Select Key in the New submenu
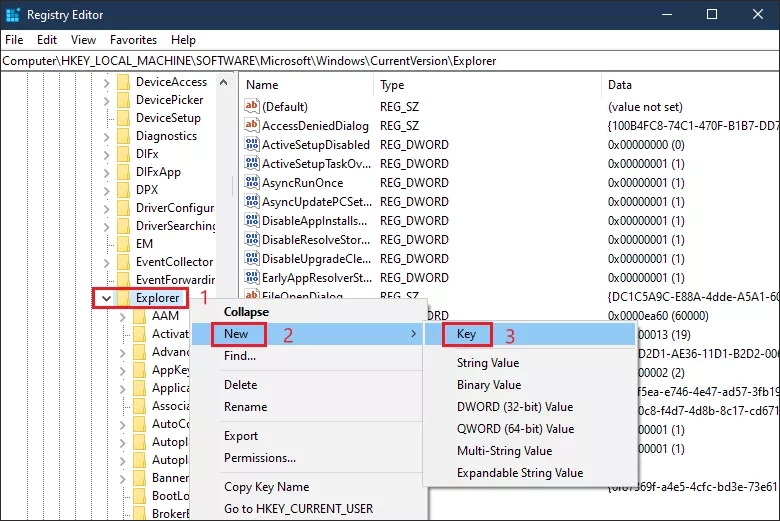The image size is (780, 521). (x=530, y=334)
